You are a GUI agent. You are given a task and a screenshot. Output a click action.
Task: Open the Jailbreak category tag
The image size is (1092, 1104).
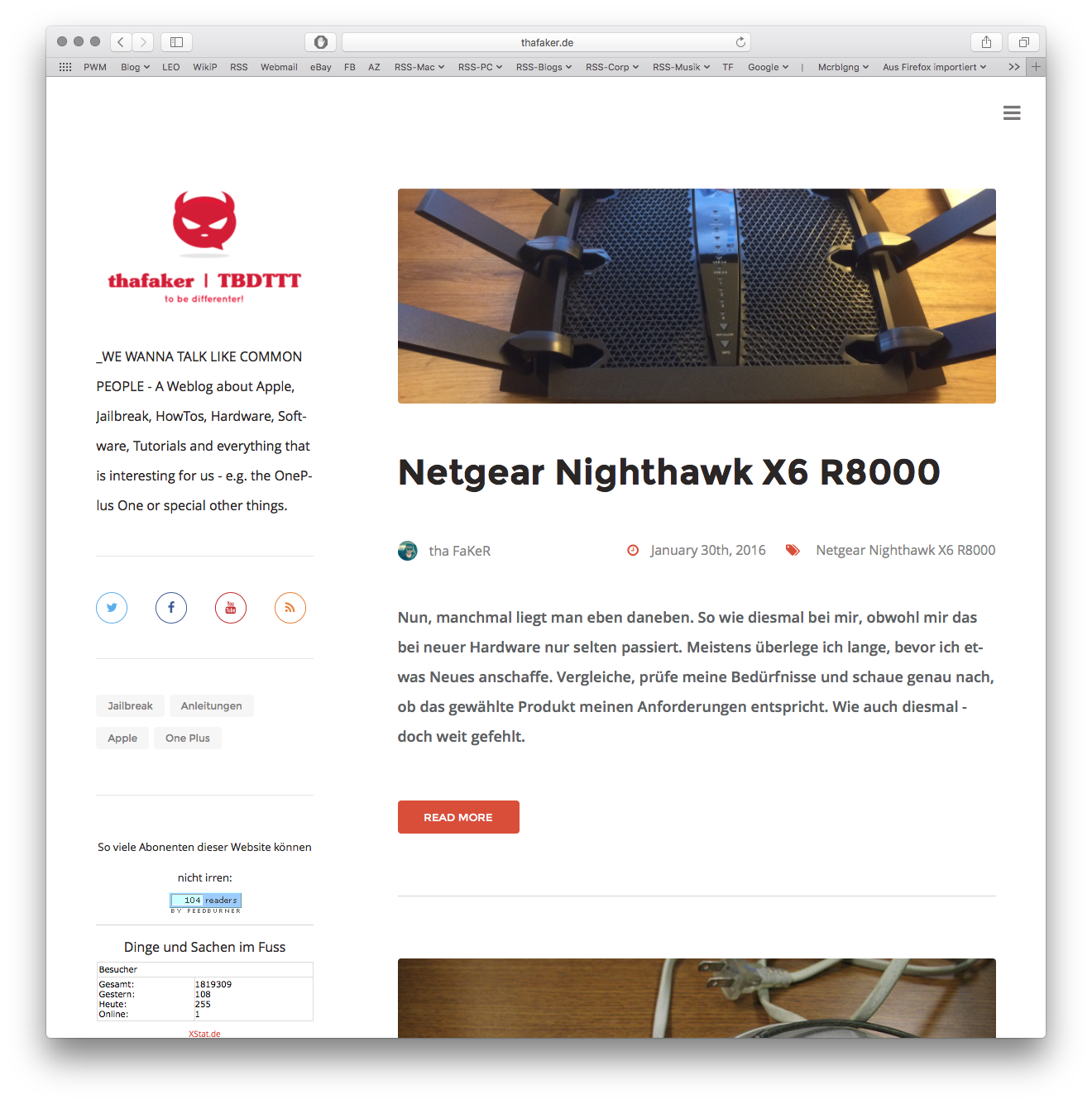click(x=130, y=705)
